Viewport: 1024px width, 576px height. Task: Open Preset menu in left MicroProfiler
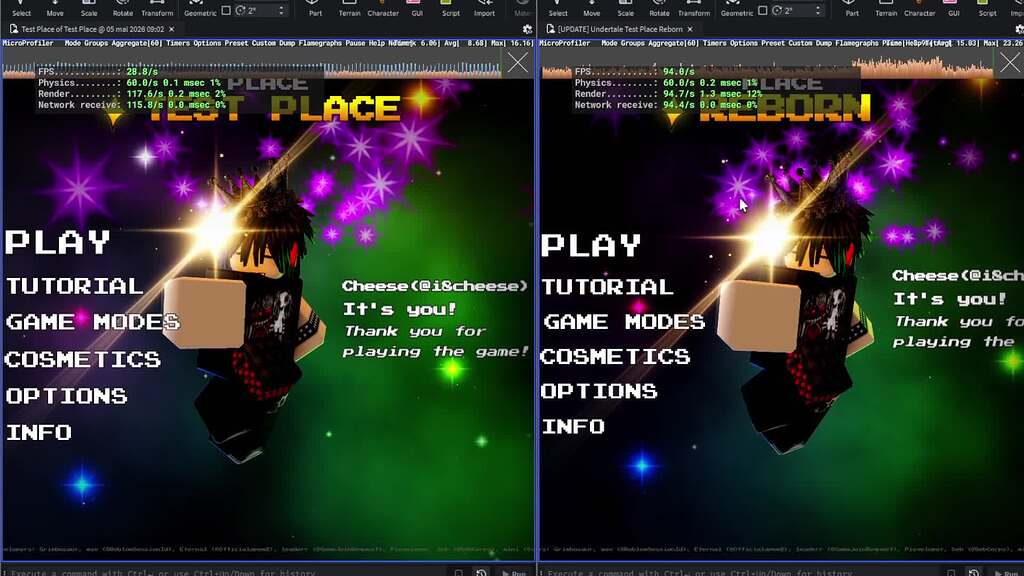pos(236,43)
